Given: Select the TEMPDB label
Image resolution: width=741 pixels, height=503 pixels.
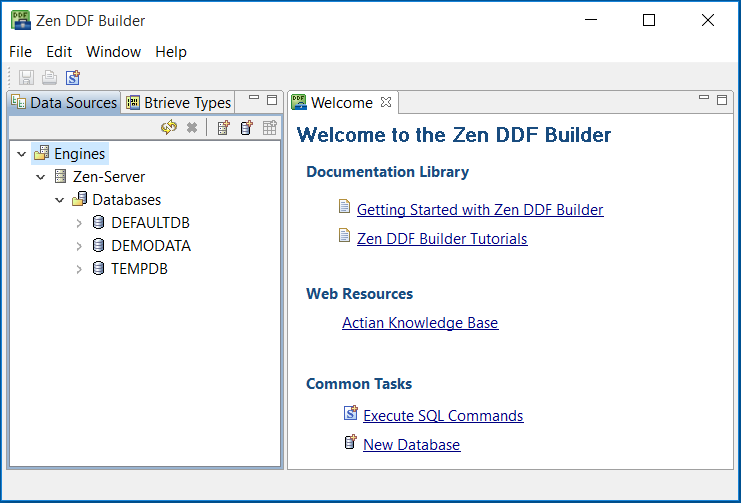Looking at the screenshot, I should point(139,269).
